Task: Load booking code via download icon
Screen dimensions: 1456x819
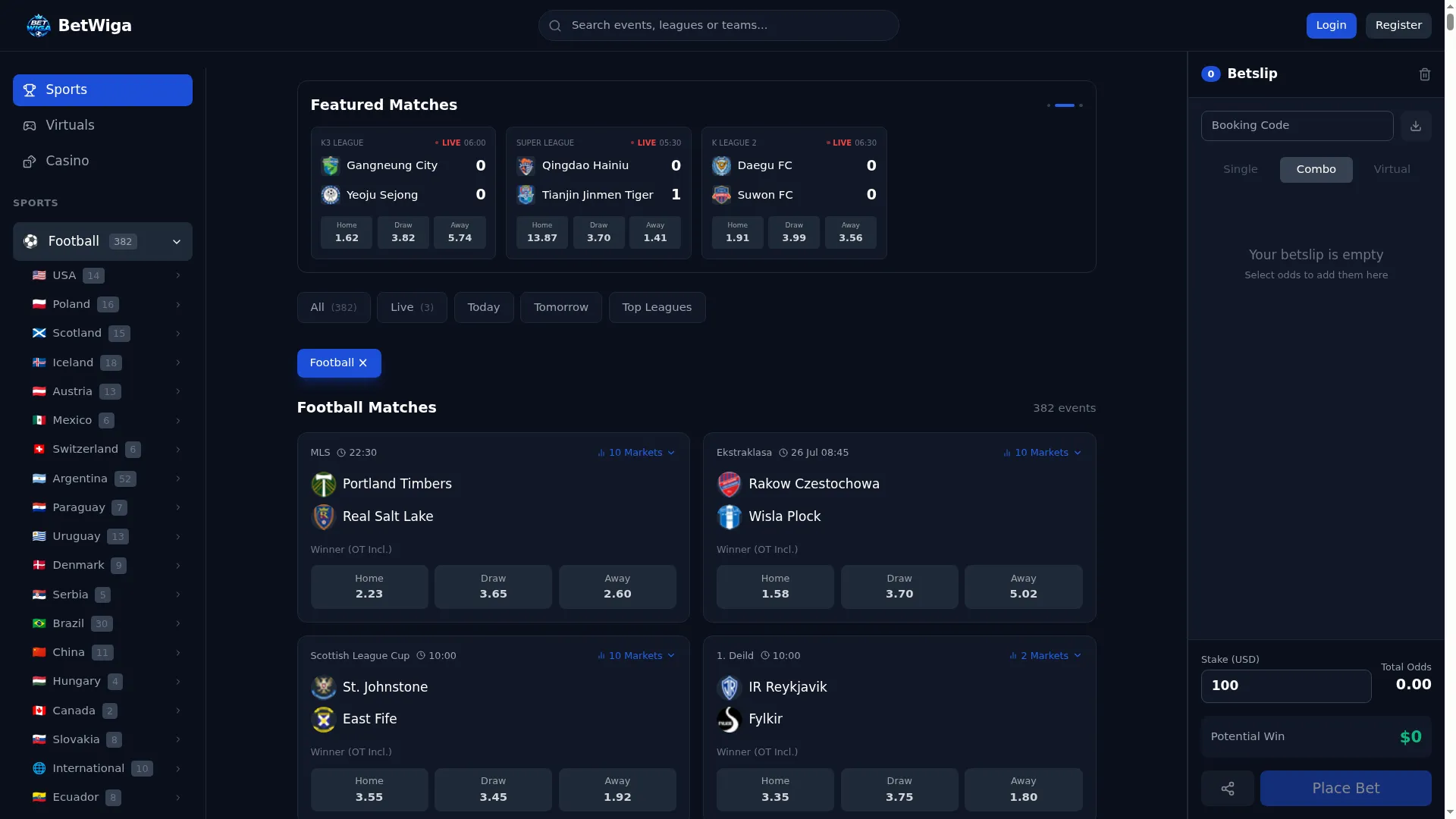Action: click(1415, 126)
